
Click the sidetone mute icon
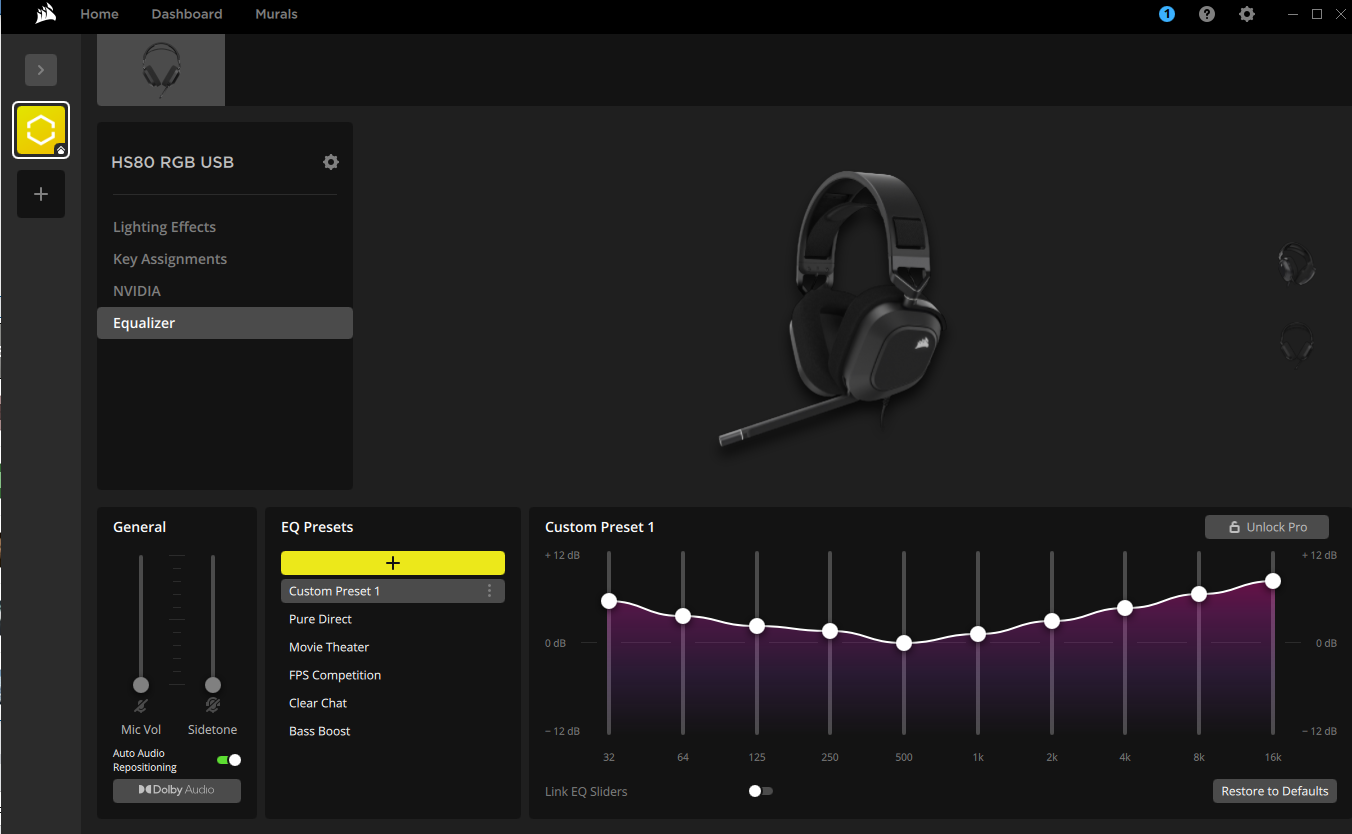pos(213,706)
